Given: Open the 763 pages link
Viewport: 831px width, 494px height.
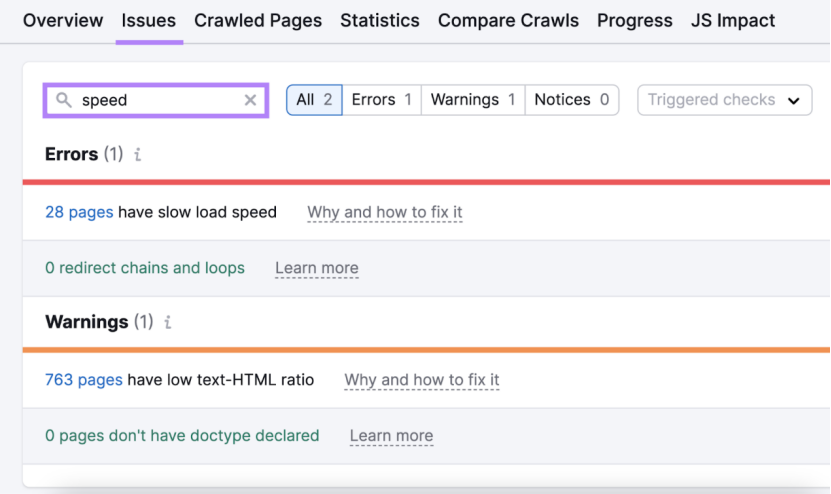Looking at the screenshot, I should point(84,380).
